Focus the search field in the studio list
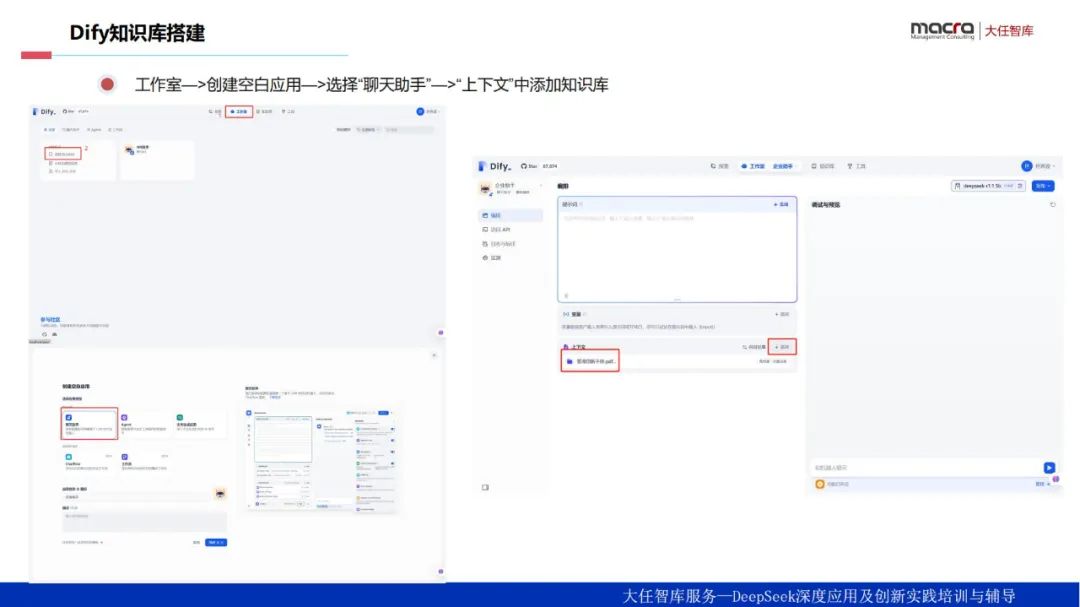 pyautogui.click(x=409, y=130)
